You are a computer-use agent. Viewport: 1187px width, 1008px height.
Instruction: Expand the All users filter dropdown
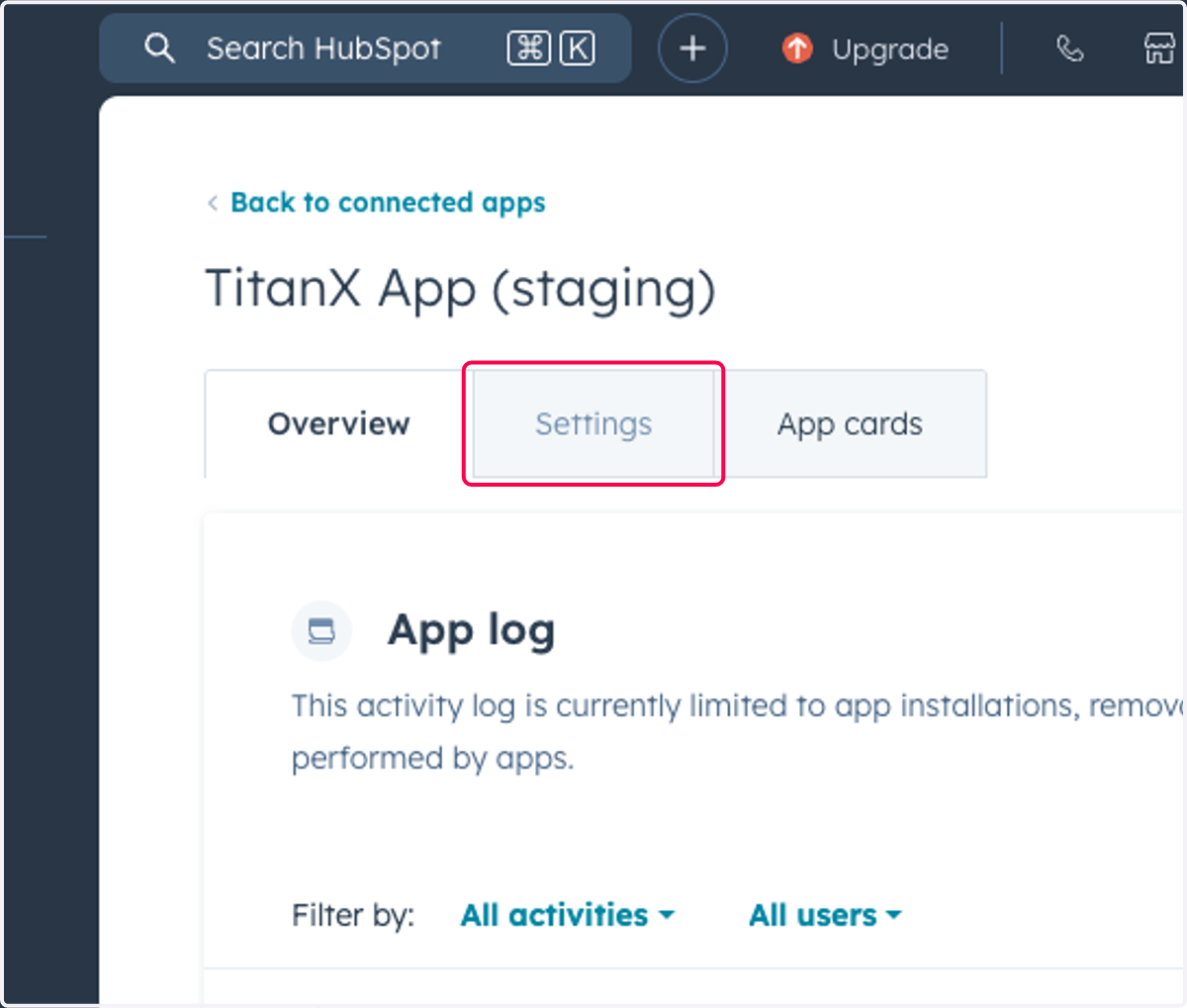coord(825,915)
